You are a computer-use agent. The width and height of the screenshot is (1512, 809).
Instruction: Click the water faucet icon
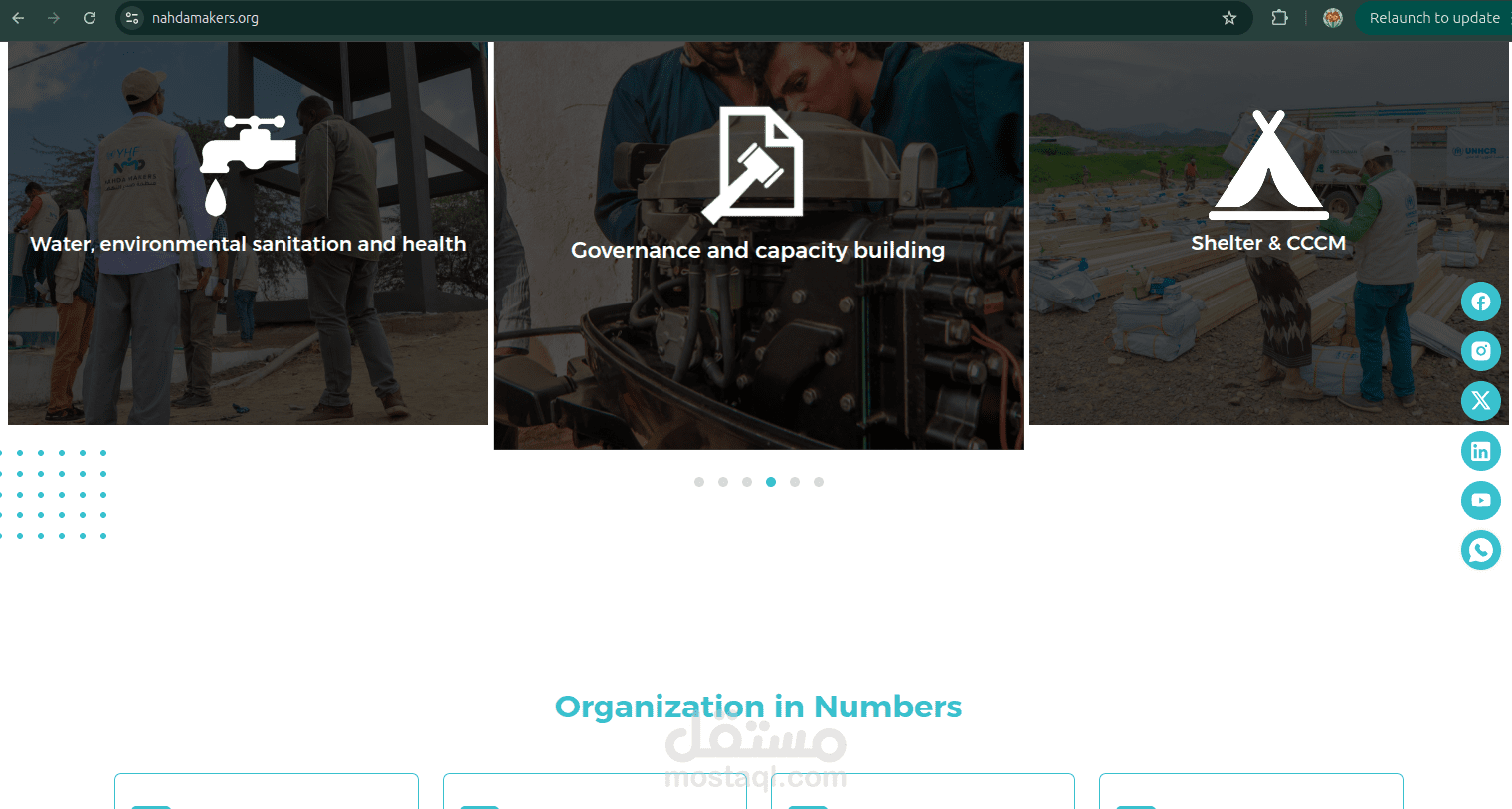(248, 165)
